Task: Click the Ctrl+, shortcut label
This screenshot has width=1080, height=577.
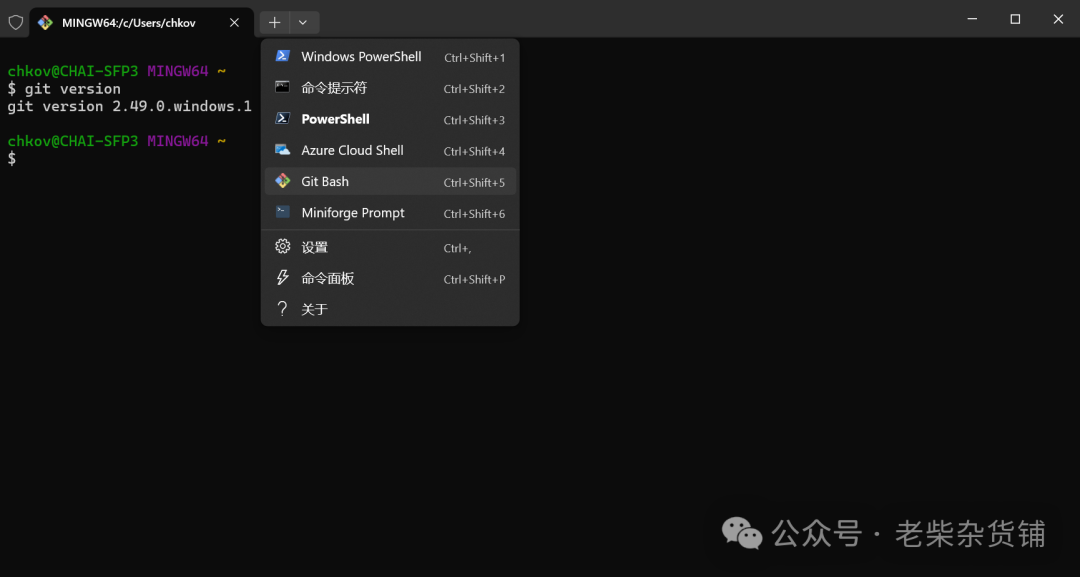Action: pos(457,249)
